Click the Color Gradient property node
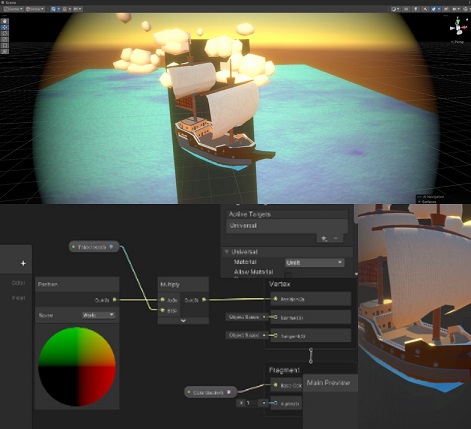The width and height of the screenshot is (471, 429). [210, 392]
